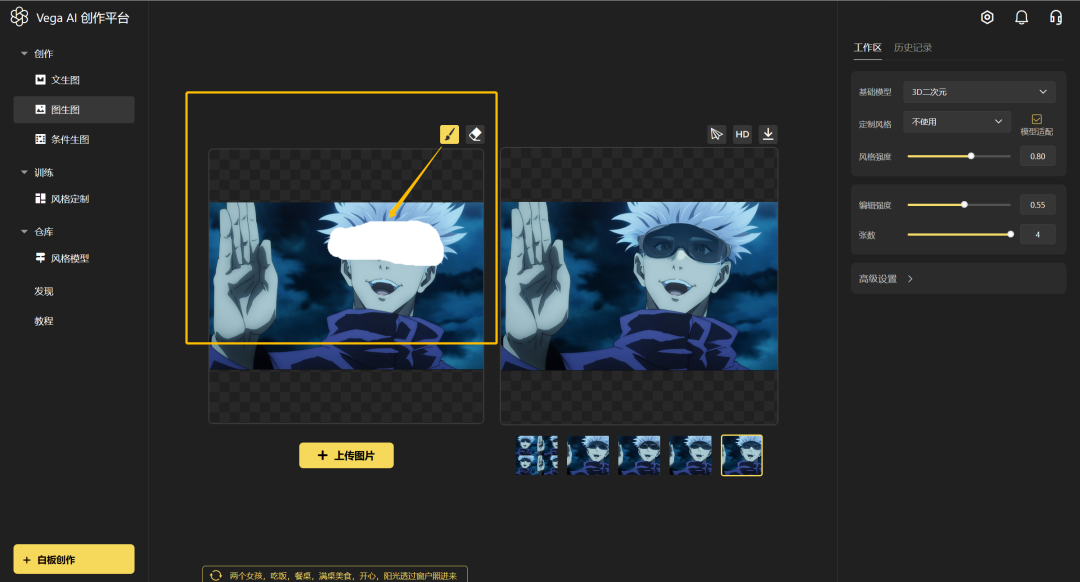1080x582 pixels.
Task: Click the send-to-canvas cursor icon
Action: coord(716,134)
